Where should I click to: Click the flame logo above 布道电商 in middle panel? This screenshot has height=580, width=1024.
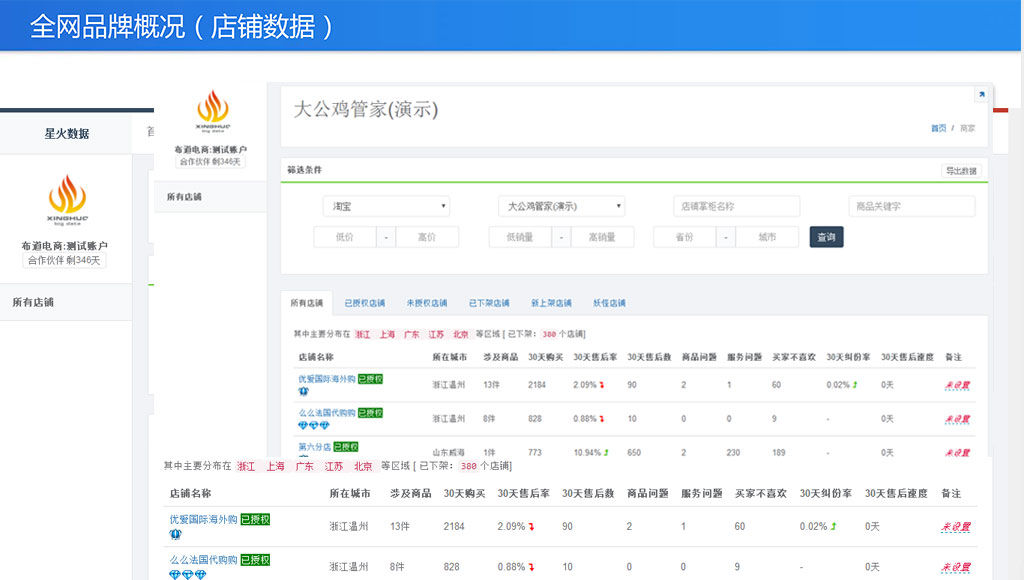point(213,111)
